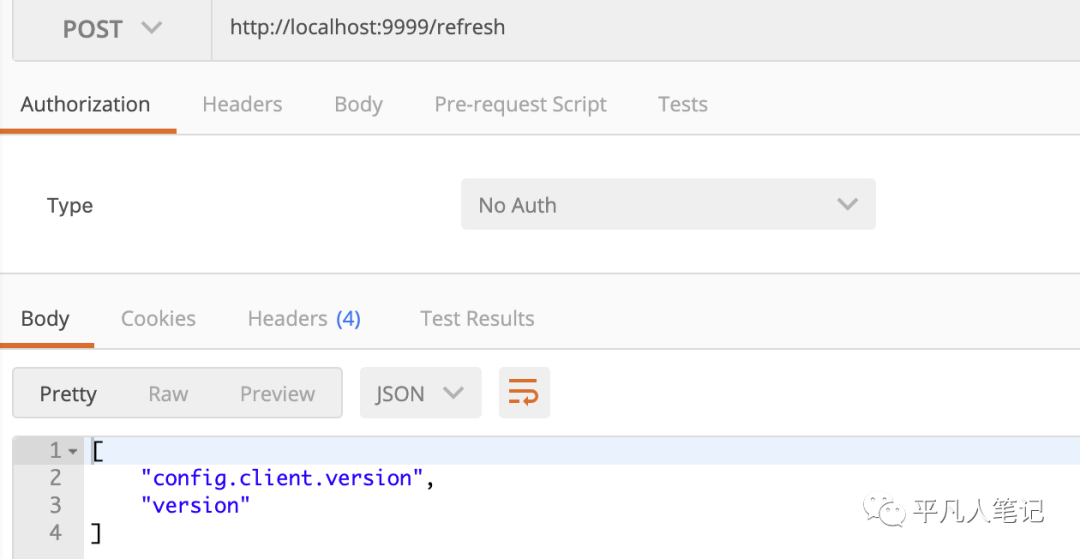Open the request Body tab
The width and height of the screenshot is (1080, 559).
(358, 104)
